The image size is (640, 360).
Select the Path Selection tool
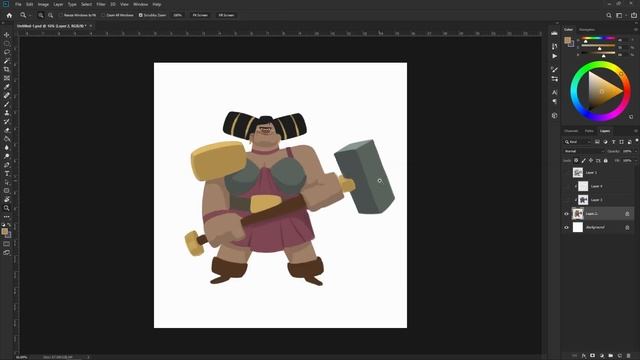pyautogui.click(x=7, y=182)
